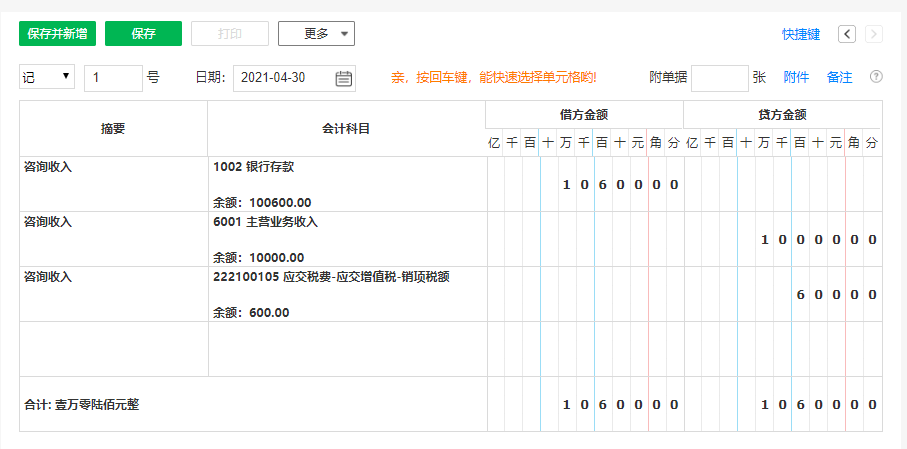Select the 余额：10000.00 text
Screen dimensions: 907x449
259,257
